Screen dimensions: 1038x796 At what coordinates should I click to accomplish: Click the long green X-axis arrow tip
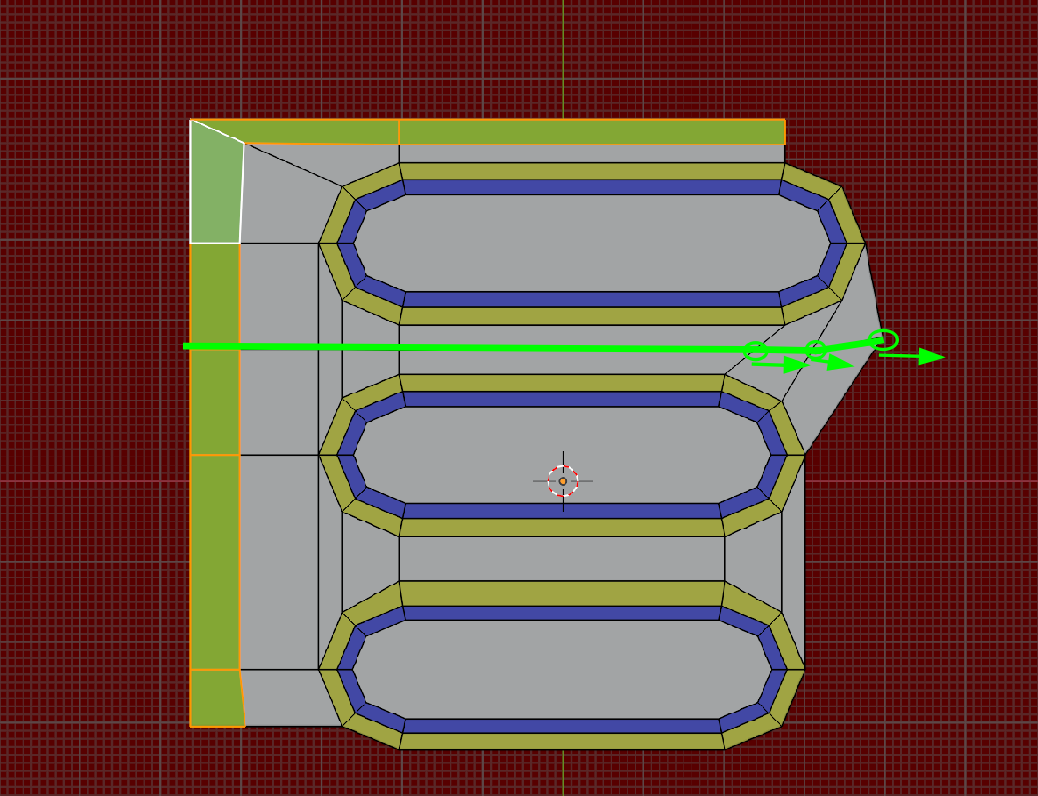(940, 357)
